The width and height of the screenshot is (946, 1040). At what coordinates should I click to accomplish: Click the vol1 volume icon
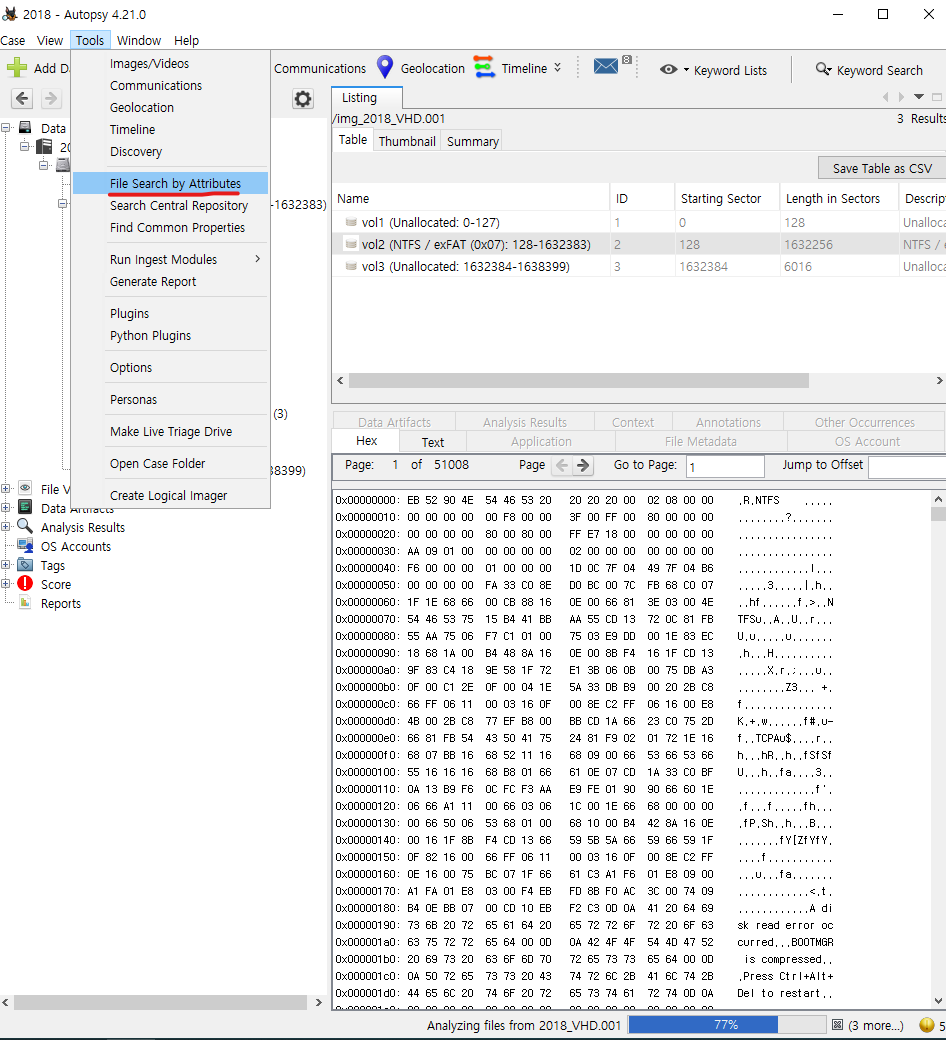(351, 222)
